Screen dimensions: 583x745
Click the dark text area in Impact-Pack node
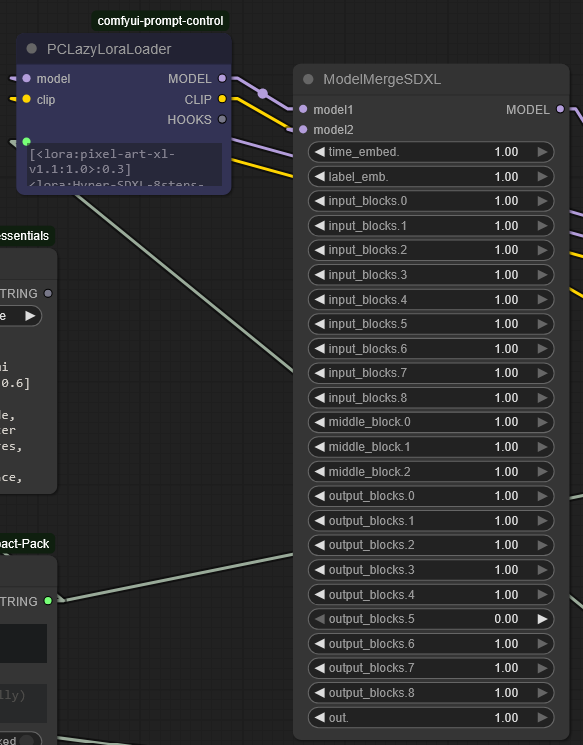click(x=23, y=643)
